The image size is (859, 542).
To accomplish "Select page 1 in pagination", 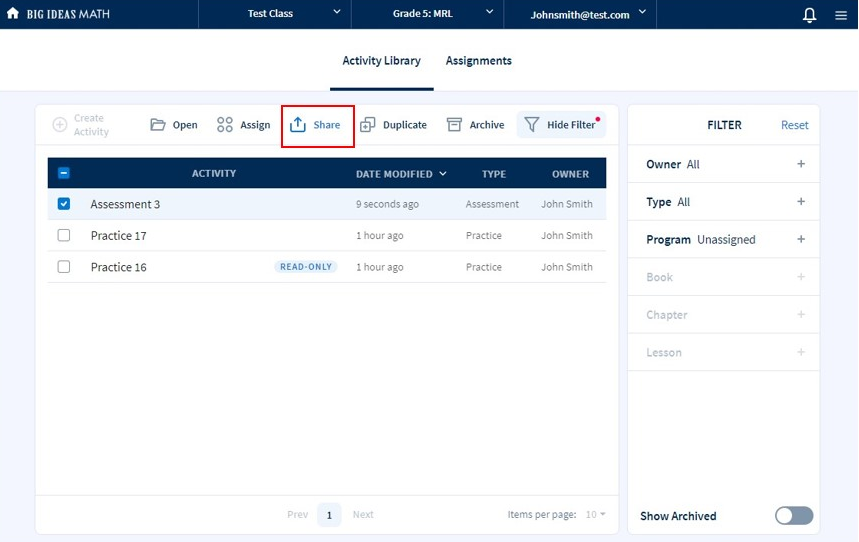I will (329, 515).
